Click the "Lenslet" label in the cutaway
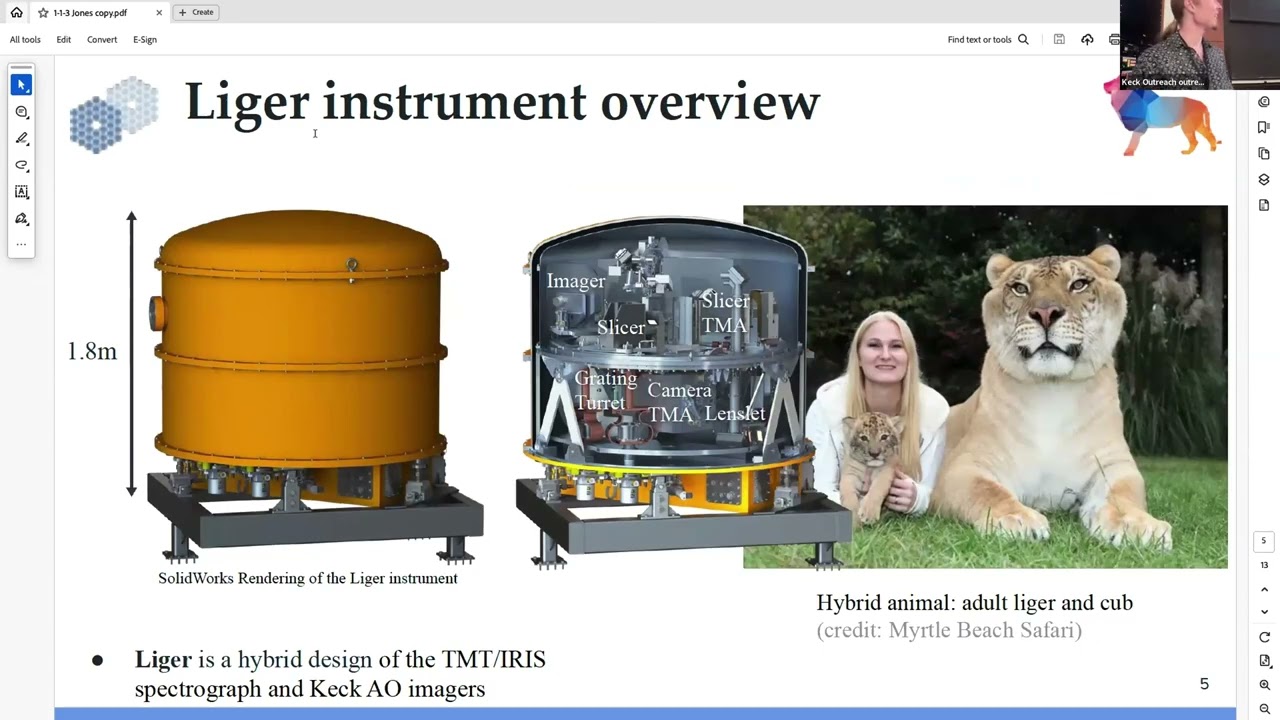Image resolution: width=1280 pixels, height=720 pixels. pos(735,413)
